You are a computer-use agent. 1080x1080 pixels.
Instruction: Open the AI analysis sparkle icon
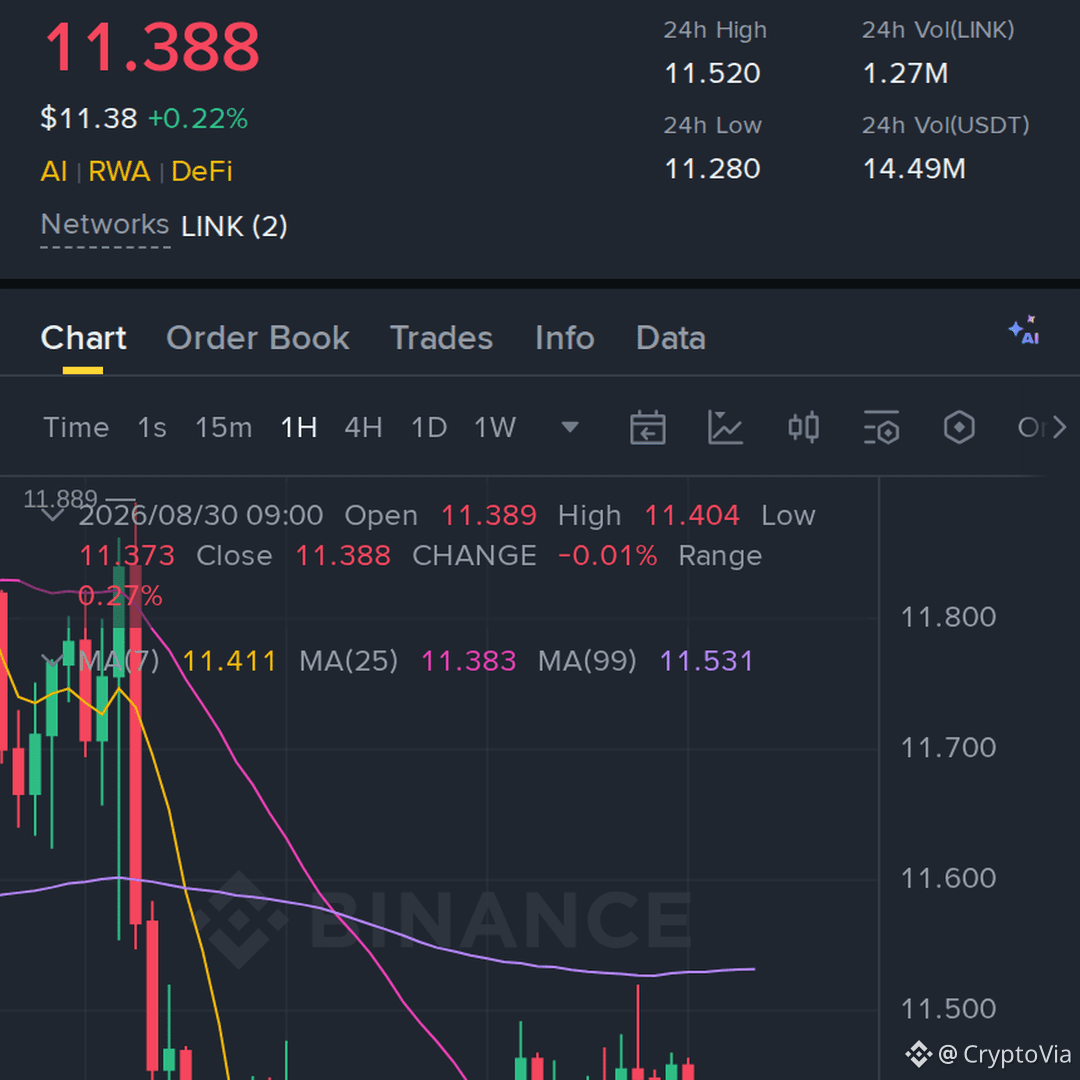1024,330
